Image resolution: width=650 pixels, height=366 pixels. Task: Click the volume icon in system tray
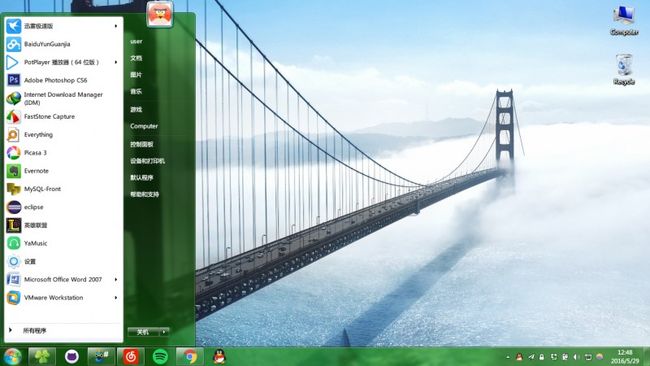(x=576, y=357)
